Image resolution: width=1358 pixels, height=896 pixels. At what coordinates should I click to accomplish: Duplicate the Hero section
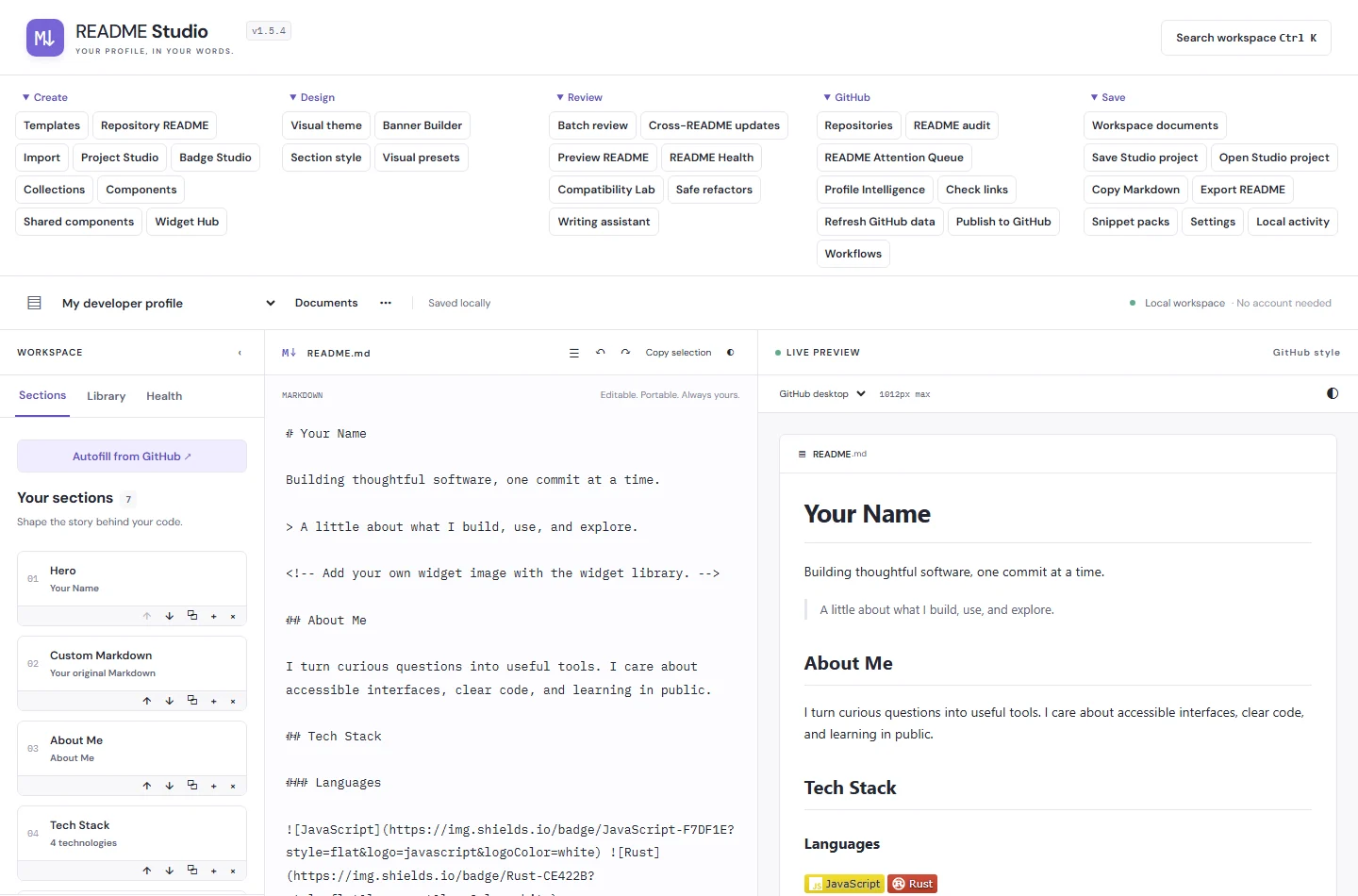click(x=192, y=616)
